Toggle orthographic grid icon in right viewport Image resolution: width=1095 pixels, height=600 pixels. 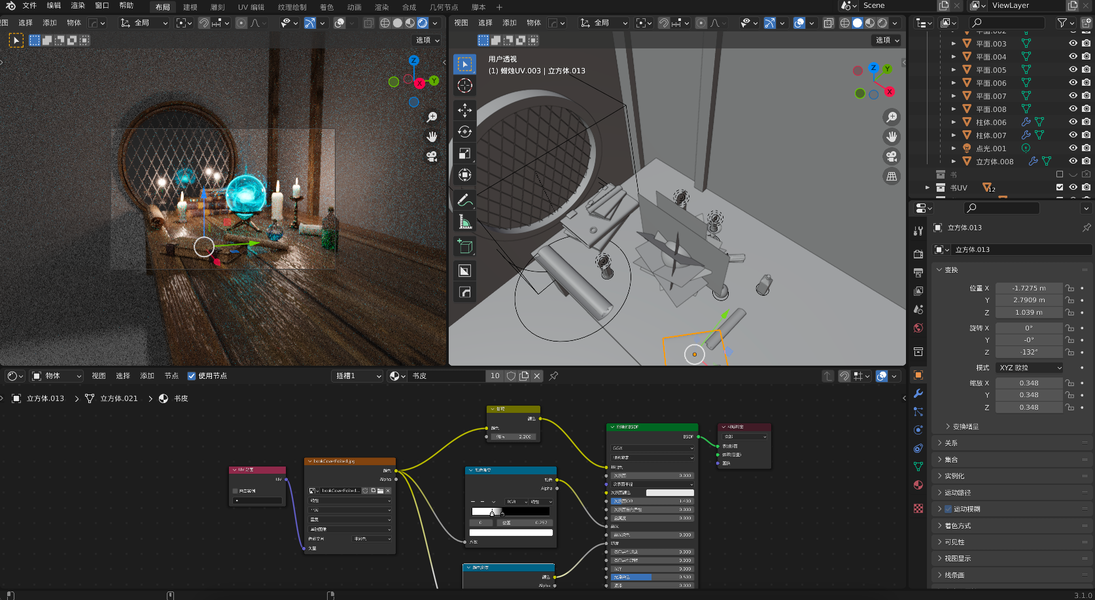(891, 177)
